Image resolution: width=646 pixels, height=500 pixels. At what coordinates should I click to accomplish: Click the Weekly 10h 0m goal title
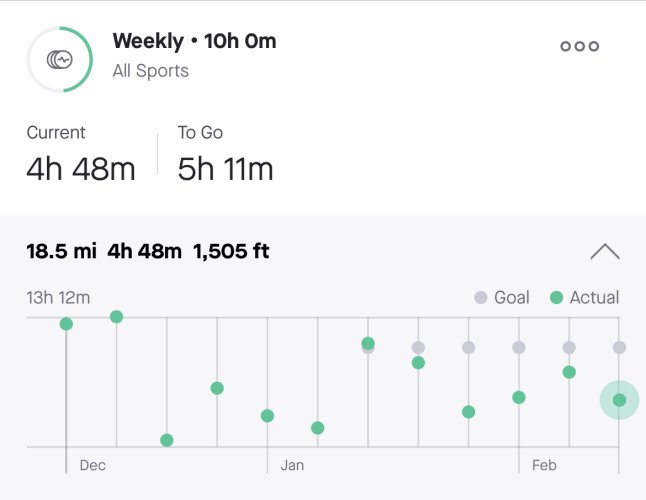(194, 41)
